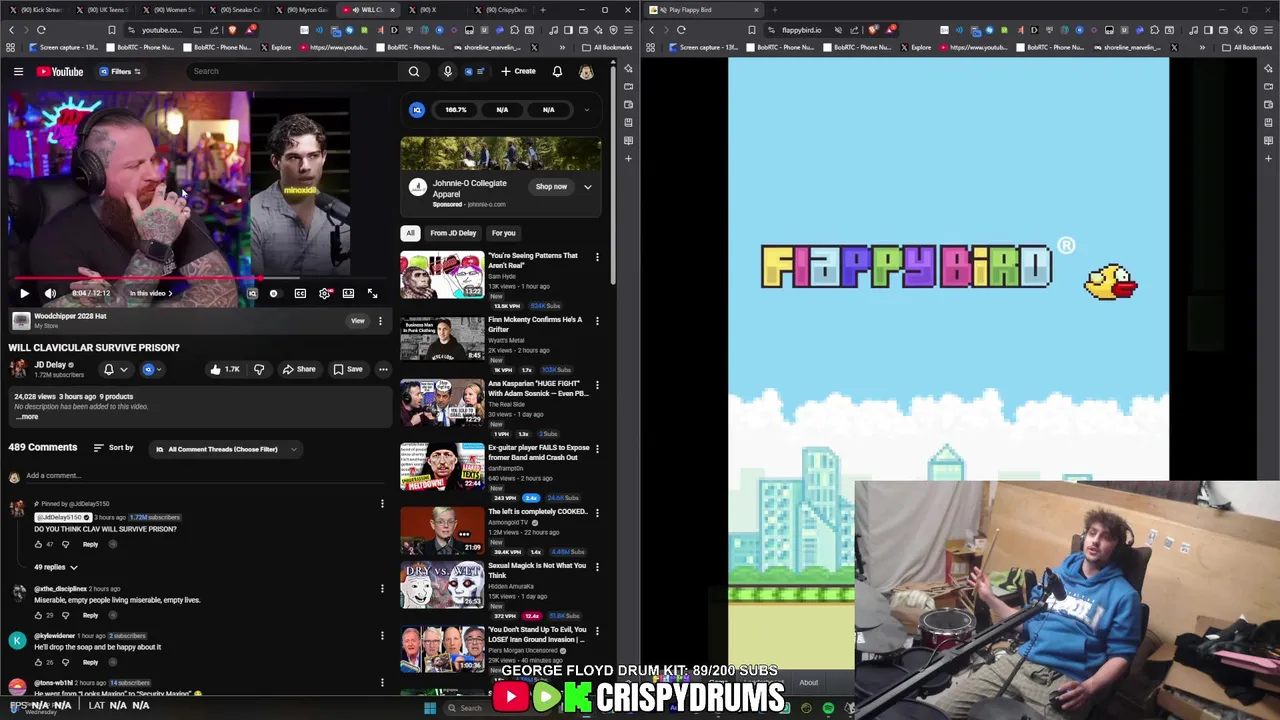Click the Create button in the YouTube header
Screen dimensions: 1280x720
tap(519, 71)
